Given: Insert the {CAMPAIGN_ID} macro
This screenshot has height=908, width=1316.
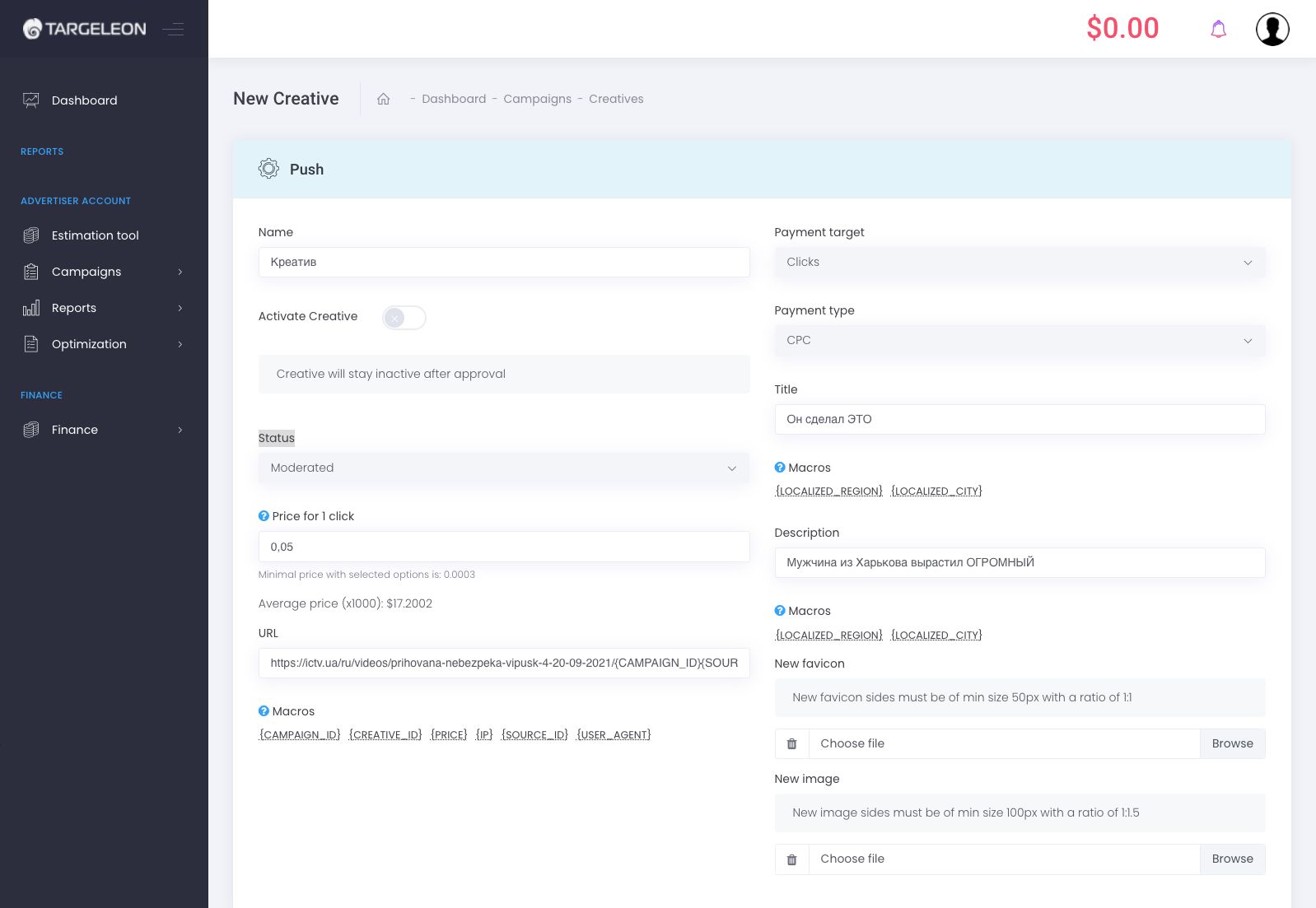Looking at the screenshot, I should coord(300,734).
